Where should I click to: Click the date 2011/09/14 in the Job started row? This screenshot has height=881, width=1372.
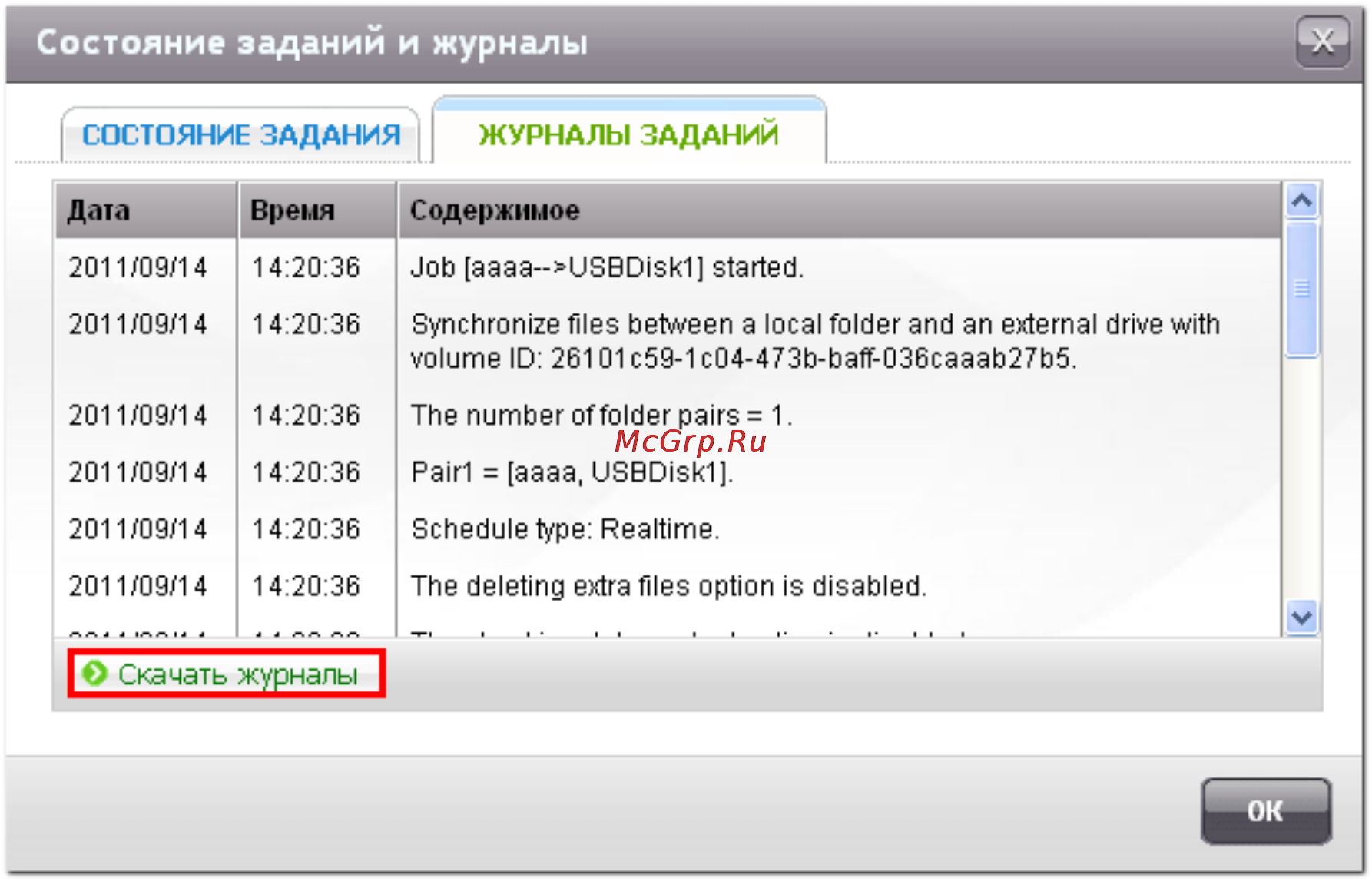pos(138,267)
